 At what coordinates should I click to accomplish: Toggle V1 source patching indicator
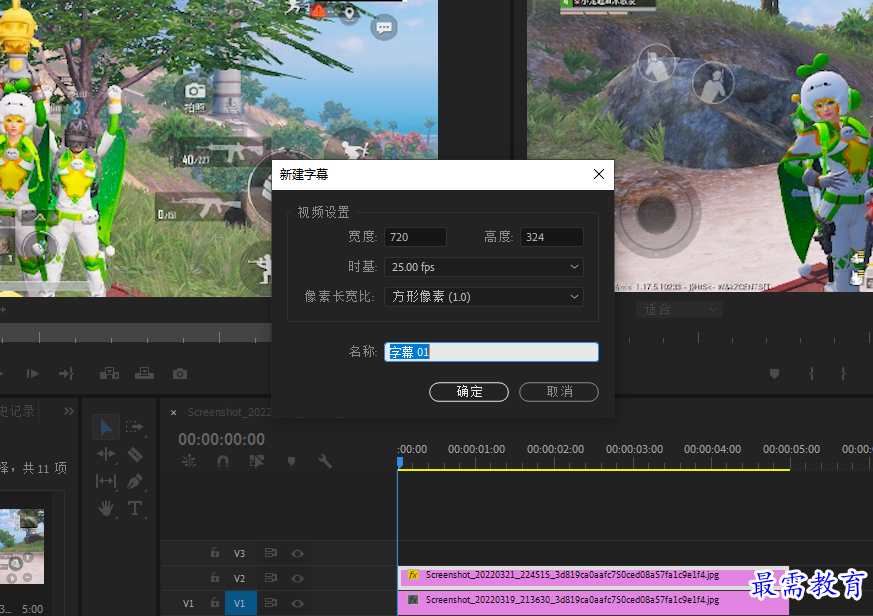click(x=188, y=603)
